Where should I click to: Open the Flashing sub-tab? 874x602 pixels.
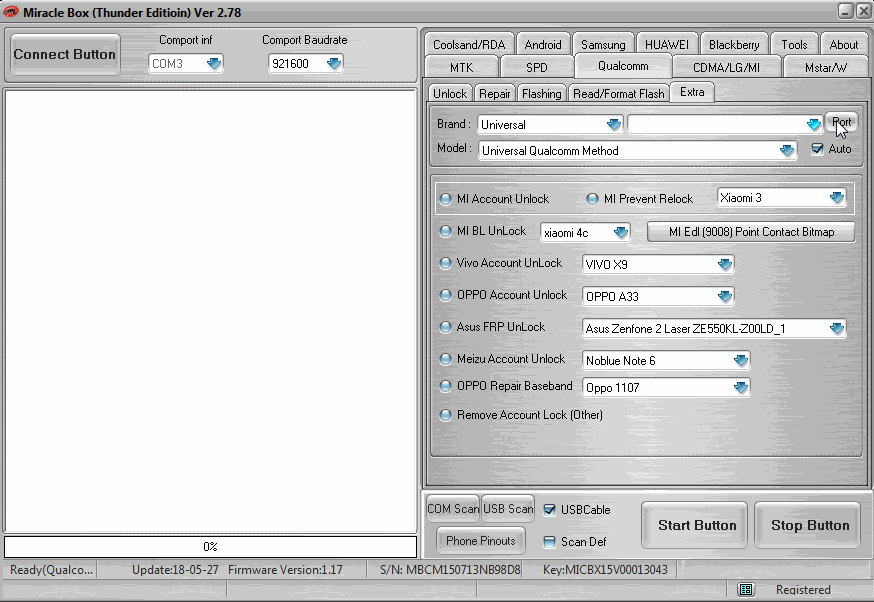pos(541,94)
